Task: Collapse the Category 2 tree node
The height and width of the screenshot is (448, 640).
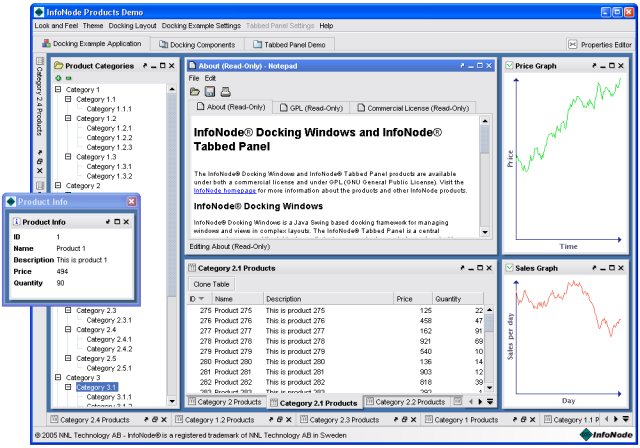Action: click(58, 185)
